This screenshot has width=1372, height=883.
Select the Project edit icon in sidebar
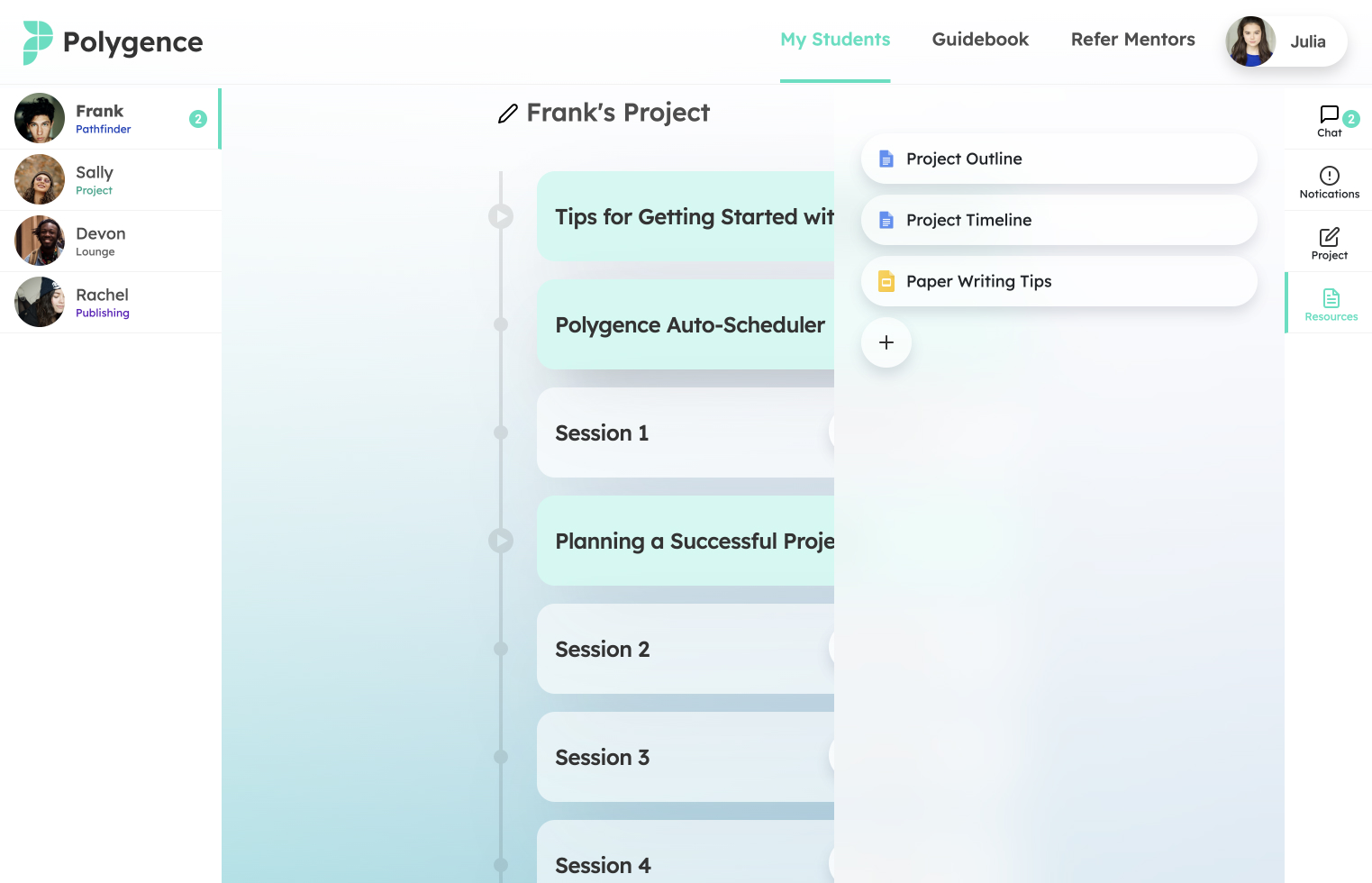click(x=1329, y=237)
